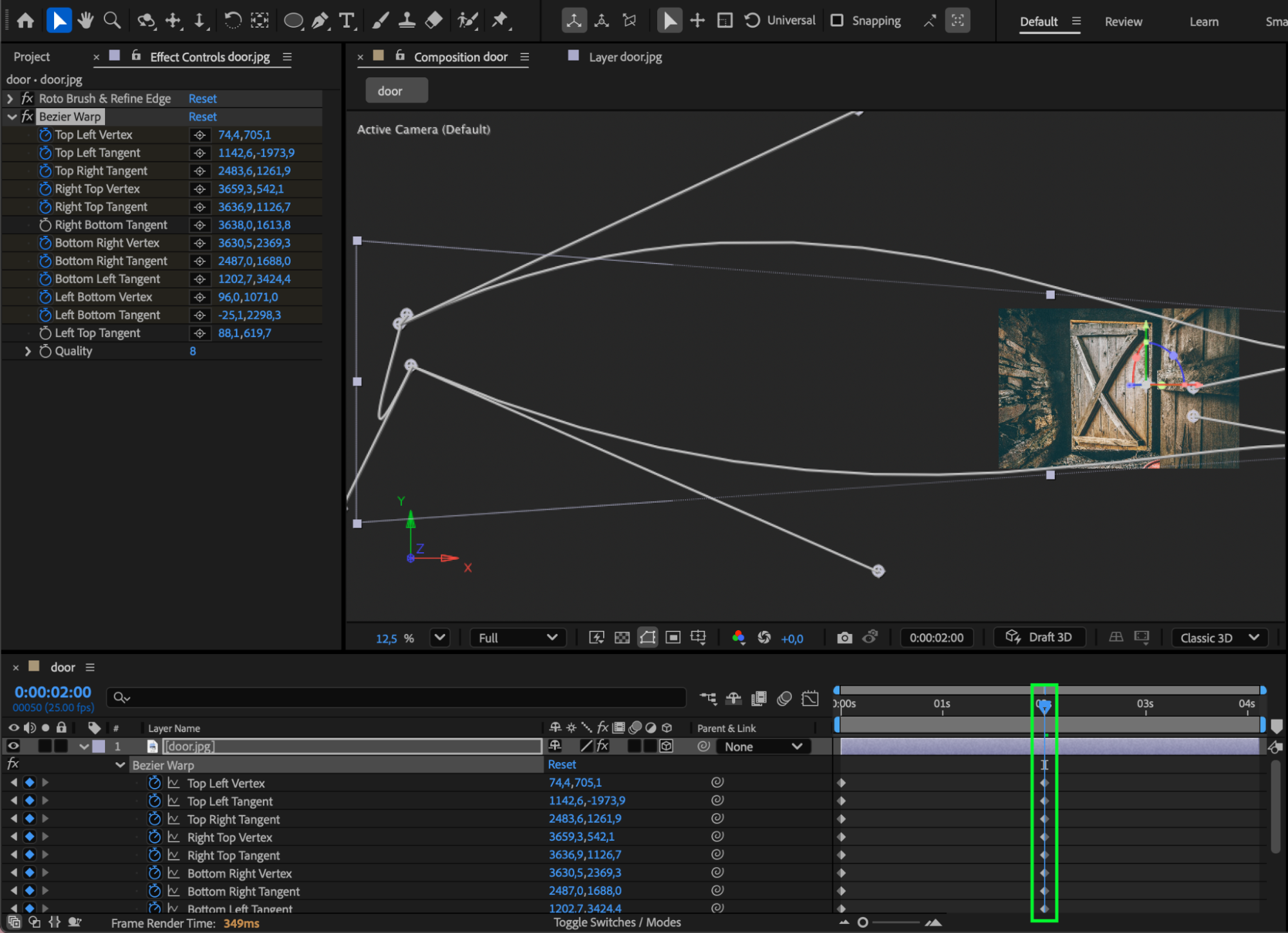Select the Zoom tool in toolbar
This screenshot has width=1288, height=933.
coord(112,21)
